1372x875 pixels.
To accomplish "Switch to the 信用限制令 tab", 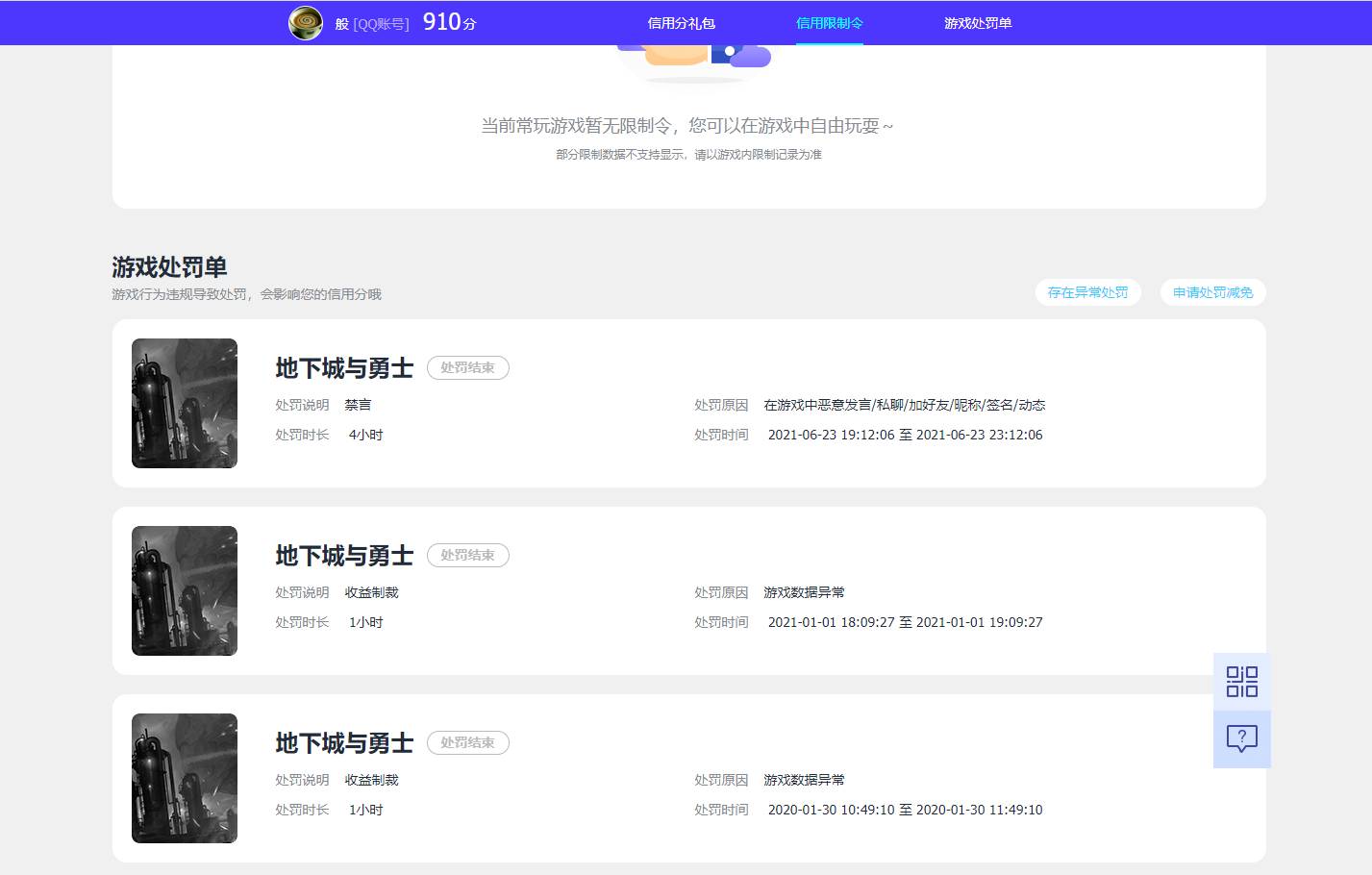I will pos(829,22).
